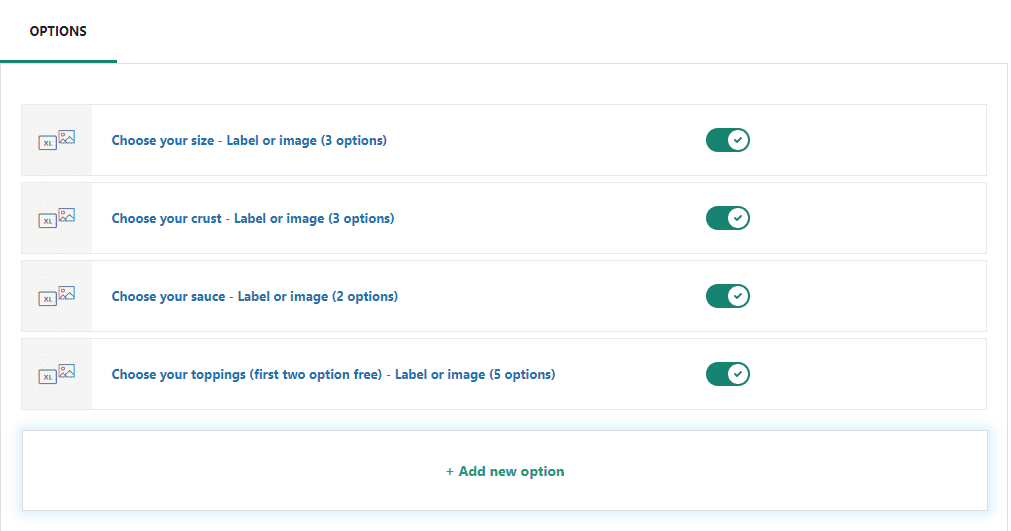Viewport: 1011px width, 531px height.
Task: Expand the Choose your crust option
Action: (253, 218)
